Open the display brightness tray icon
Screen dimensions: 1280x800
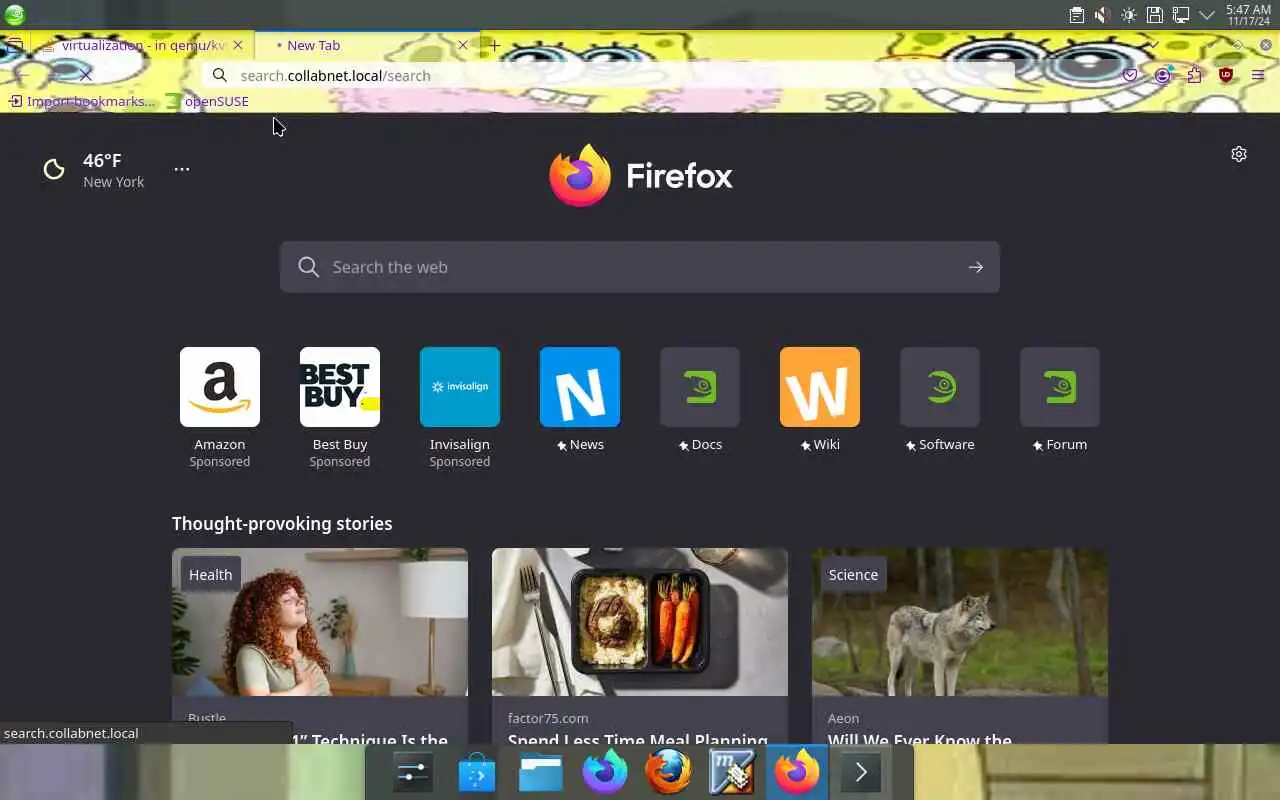1128,15
